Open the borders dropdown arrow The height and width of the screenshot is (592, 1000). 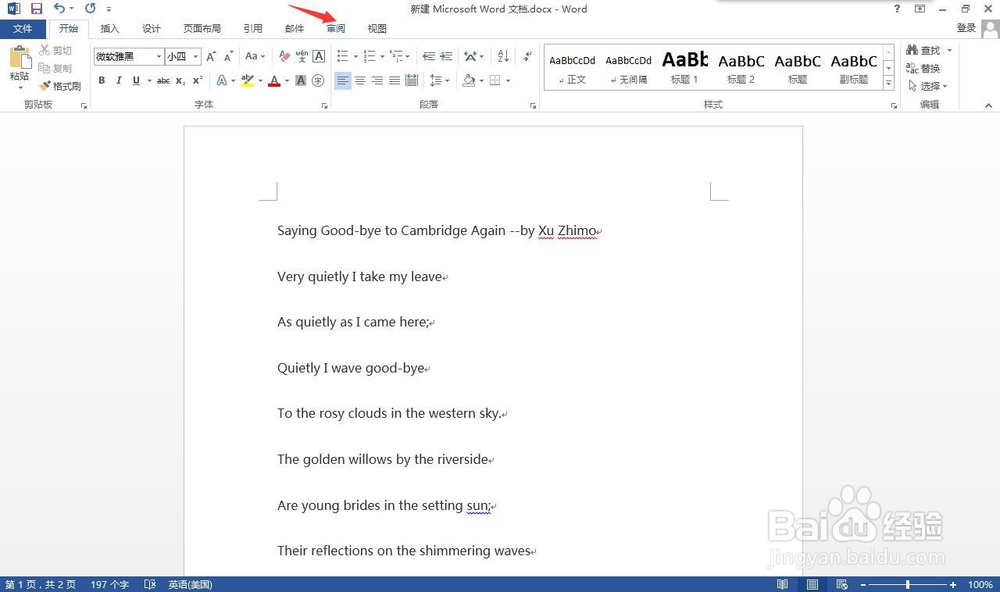[508, 80]
